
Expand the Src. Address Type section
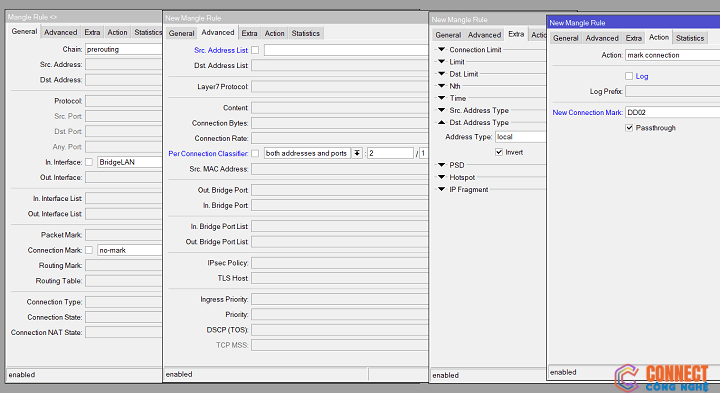442,110
